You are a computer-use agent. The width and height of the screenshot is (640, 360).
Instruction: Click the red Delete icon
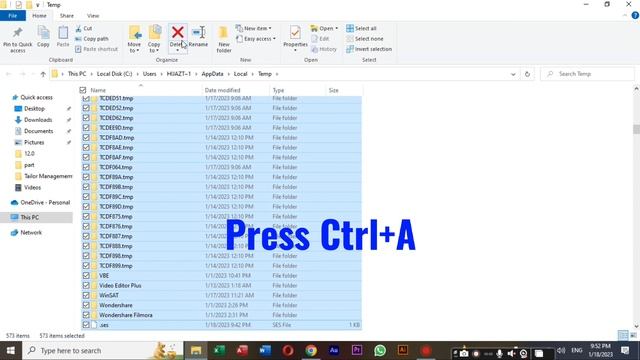[178, 32]
